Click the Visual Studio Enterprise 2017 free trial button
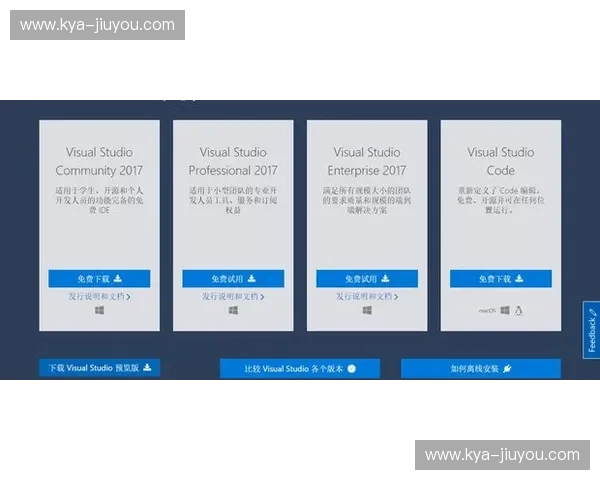 367,278
